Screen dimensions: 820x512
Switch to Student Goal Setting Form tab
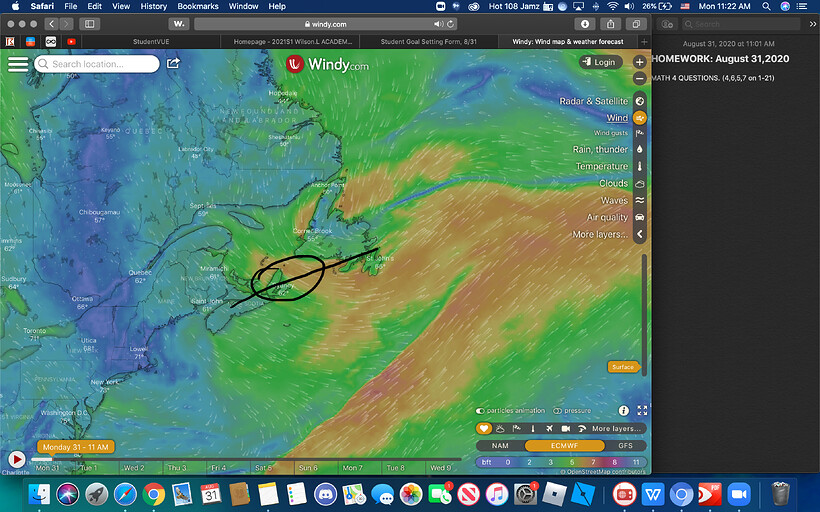(428, 41)
